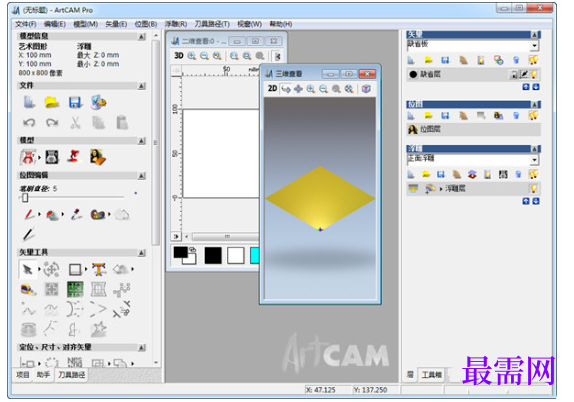Move vector layer up with blue up arrow
This screenshot has width=574, height=402.
click(526, 87)
